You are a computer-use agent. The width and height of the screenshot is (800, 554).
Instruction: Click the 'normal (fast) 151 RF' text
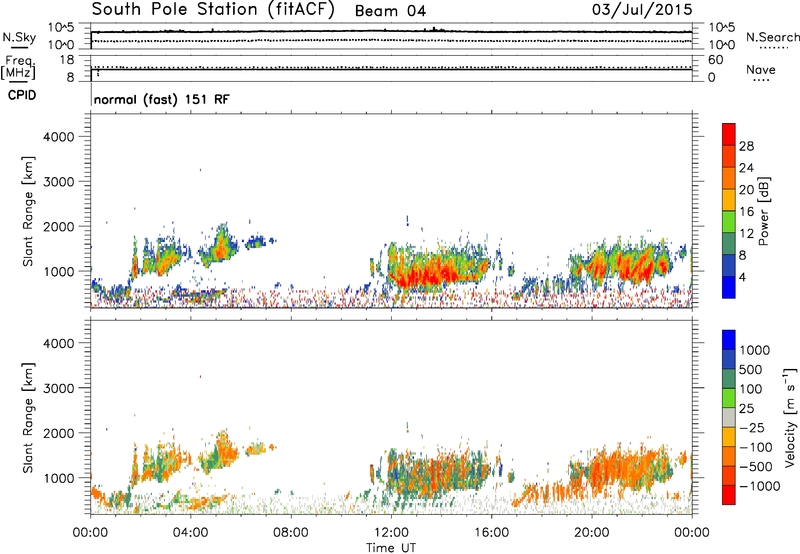point(162,99)
